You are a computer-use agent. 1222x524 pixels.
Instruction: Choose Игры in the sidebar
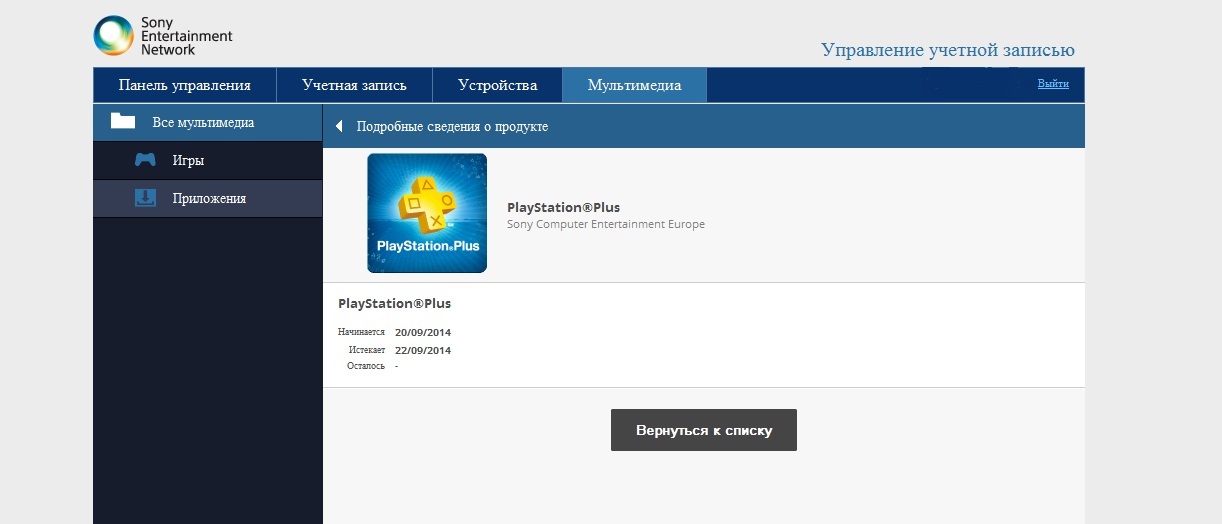pyautogui.click(x=208, y=160)
